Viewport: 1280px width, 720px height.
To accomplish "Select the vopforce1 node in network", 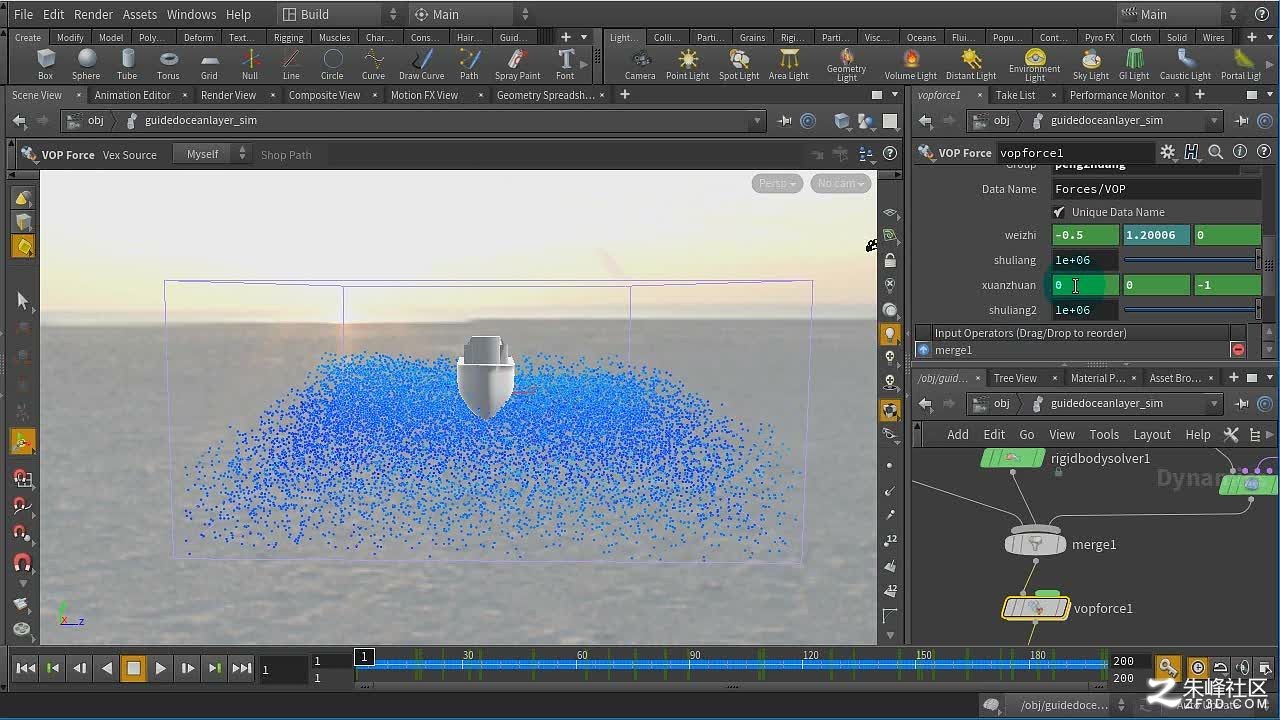I will coord(1036,607).
